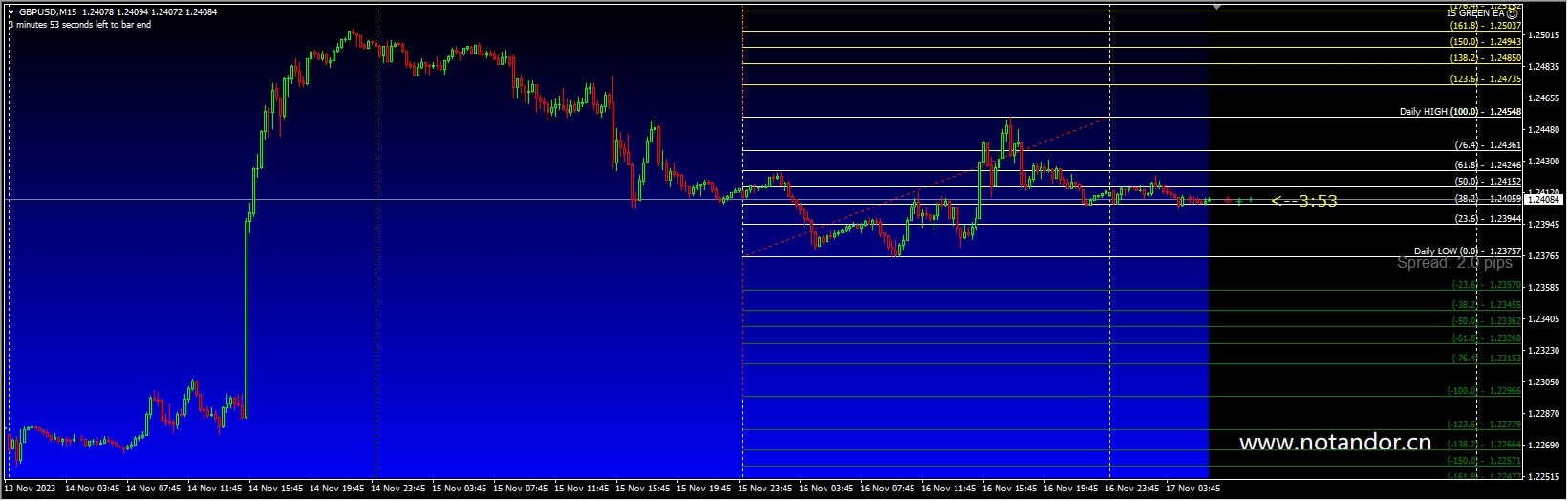Click the smiley icon next to IS GREEN EA
This screenshot has width=1568, height=501.
[1512, 13]
